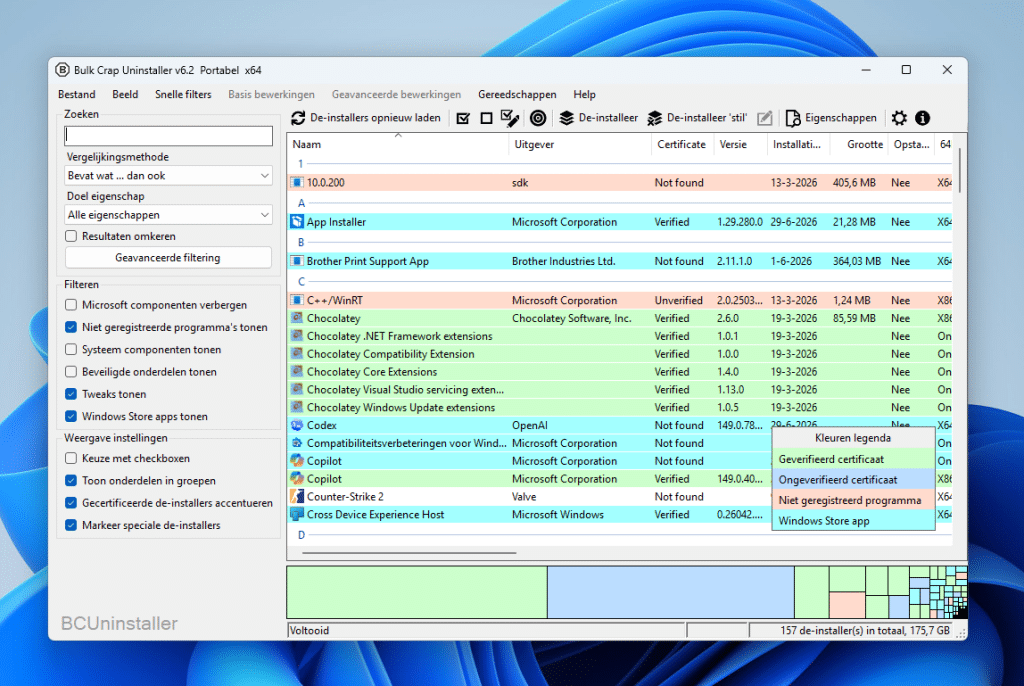
Task: Sort by the Naam column header
Action: pos(398,144)
